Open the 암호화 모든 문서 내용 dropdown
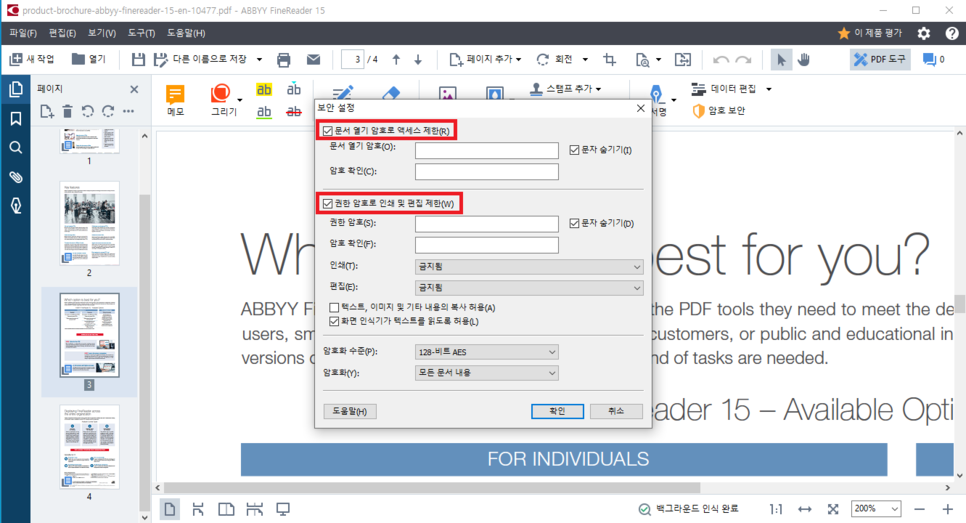 (x=487, y=373)
